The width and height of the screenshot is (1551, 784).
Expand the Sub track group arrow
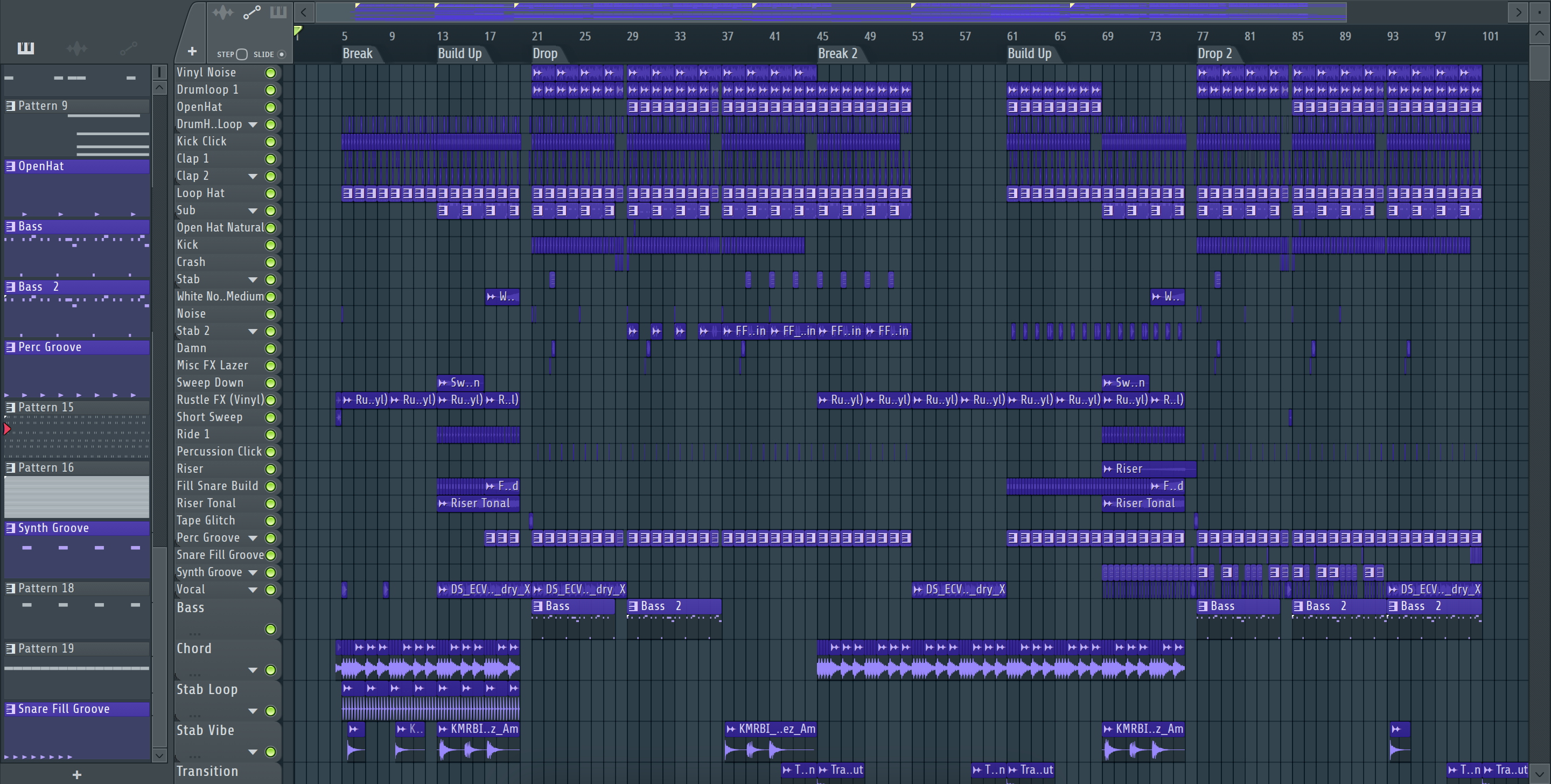pos(253,211)
